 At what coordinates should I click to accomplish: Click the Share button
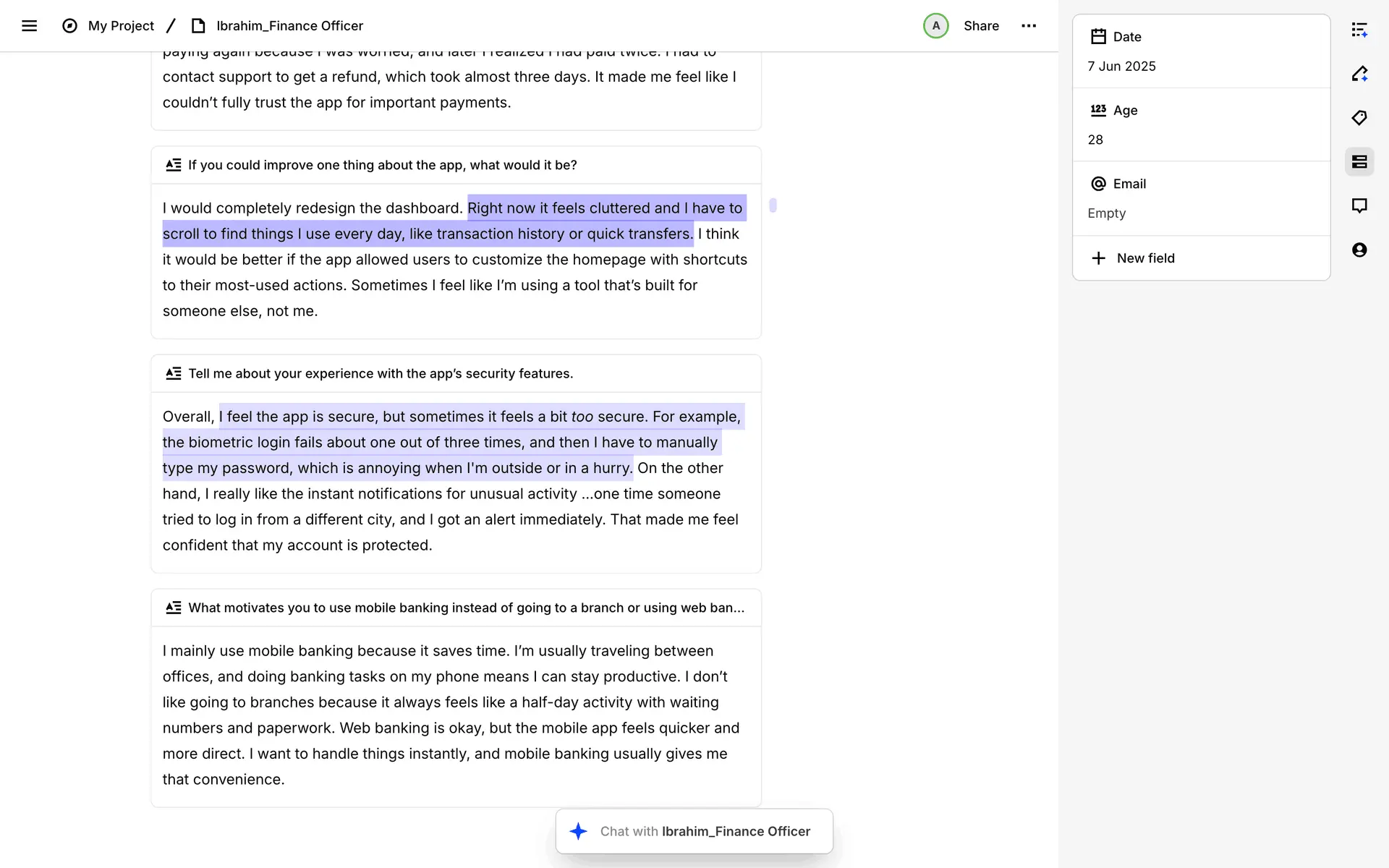[981, 26]
